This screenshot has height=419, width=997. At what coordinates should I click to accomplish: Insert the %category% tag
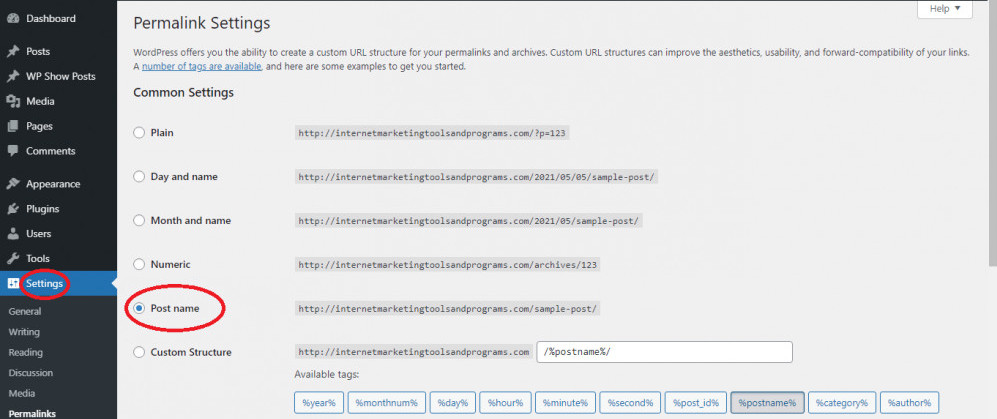842,402
